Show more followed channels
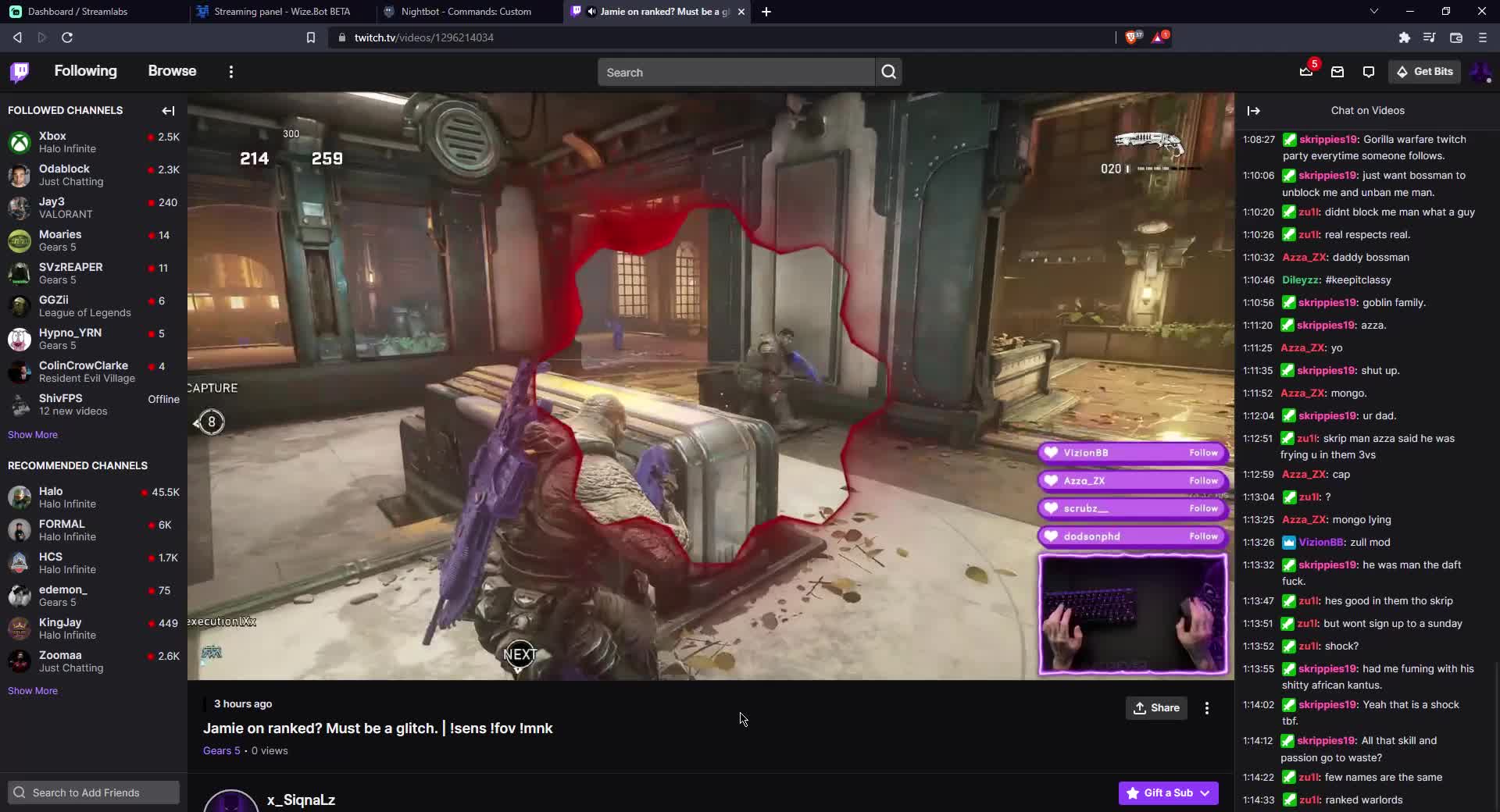1500x812 pixels. click(x=33, y=435)
